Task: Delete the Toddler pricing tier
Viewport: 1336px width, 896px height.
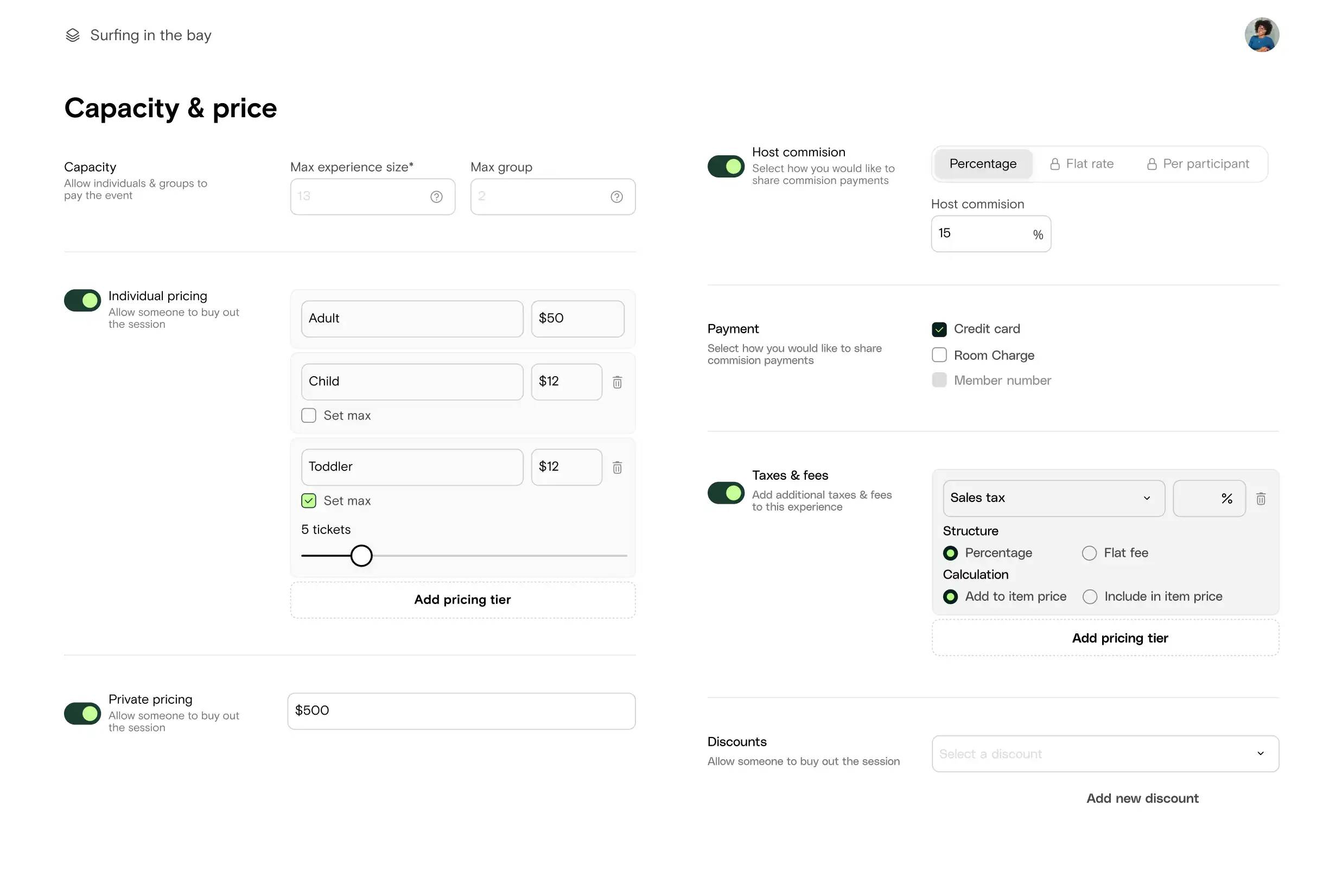Action: [x=617, y=468]
